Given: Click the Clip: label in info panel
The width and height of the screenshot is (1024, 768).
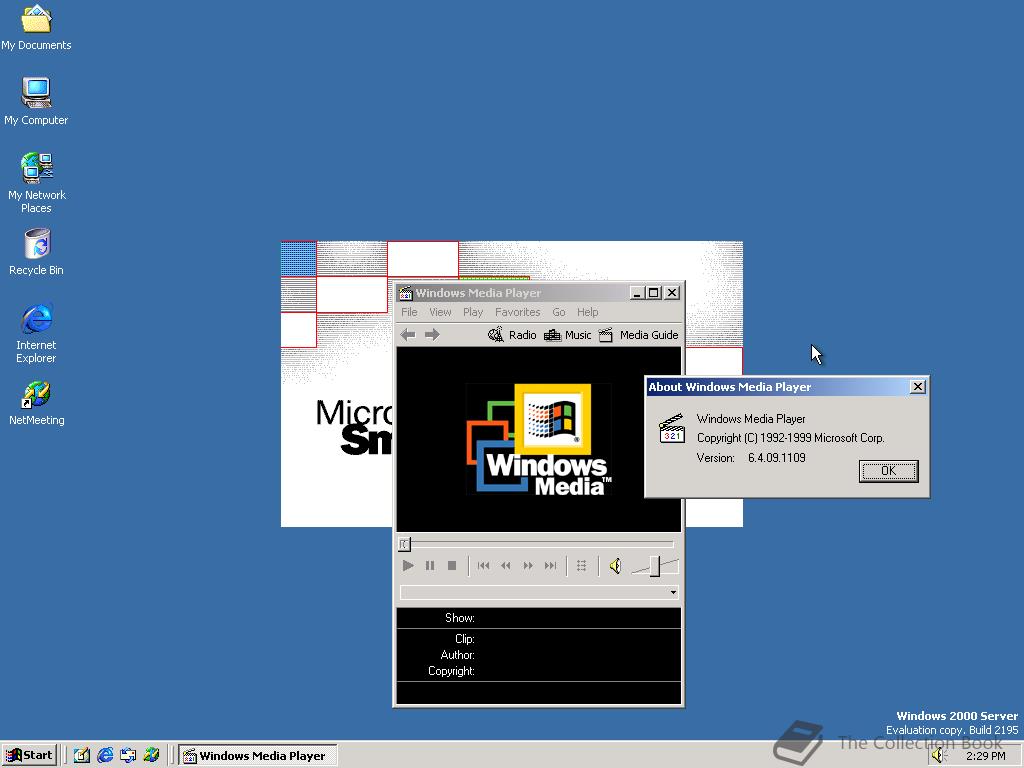Looking at the screenshot, I should tap(464, 639).
